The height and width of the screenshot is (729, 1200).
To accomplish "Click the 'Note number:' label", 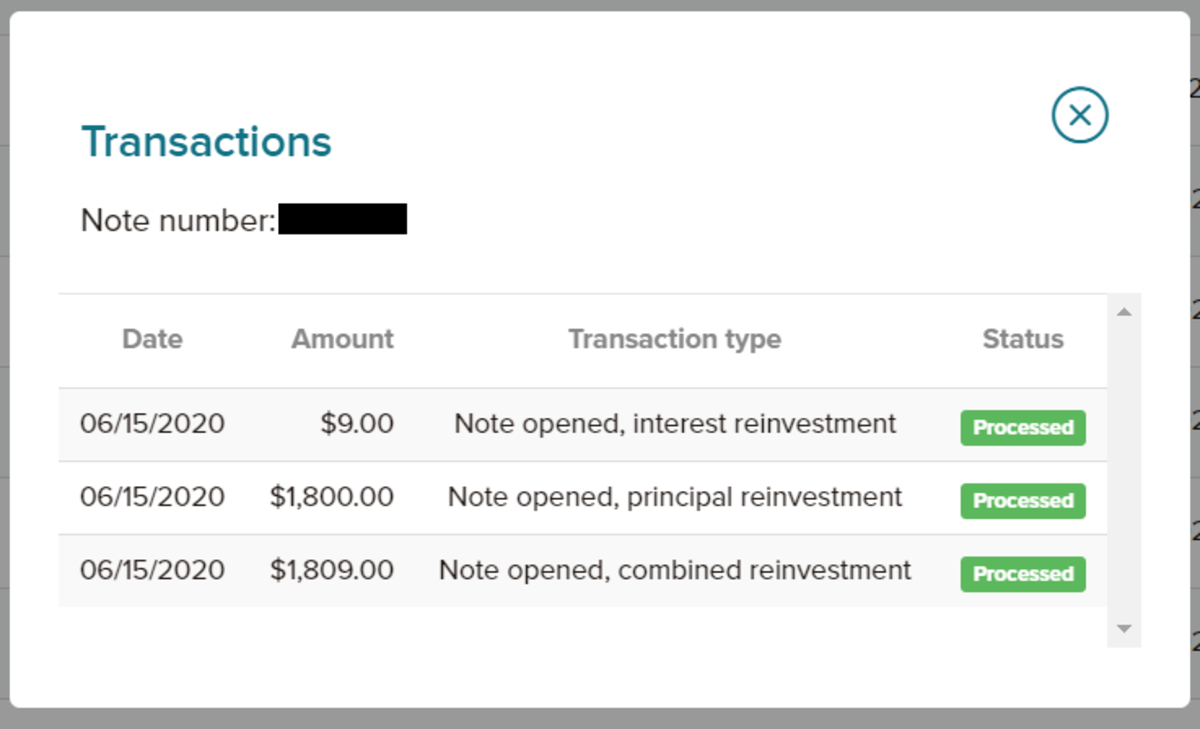I will click(178, 220).
